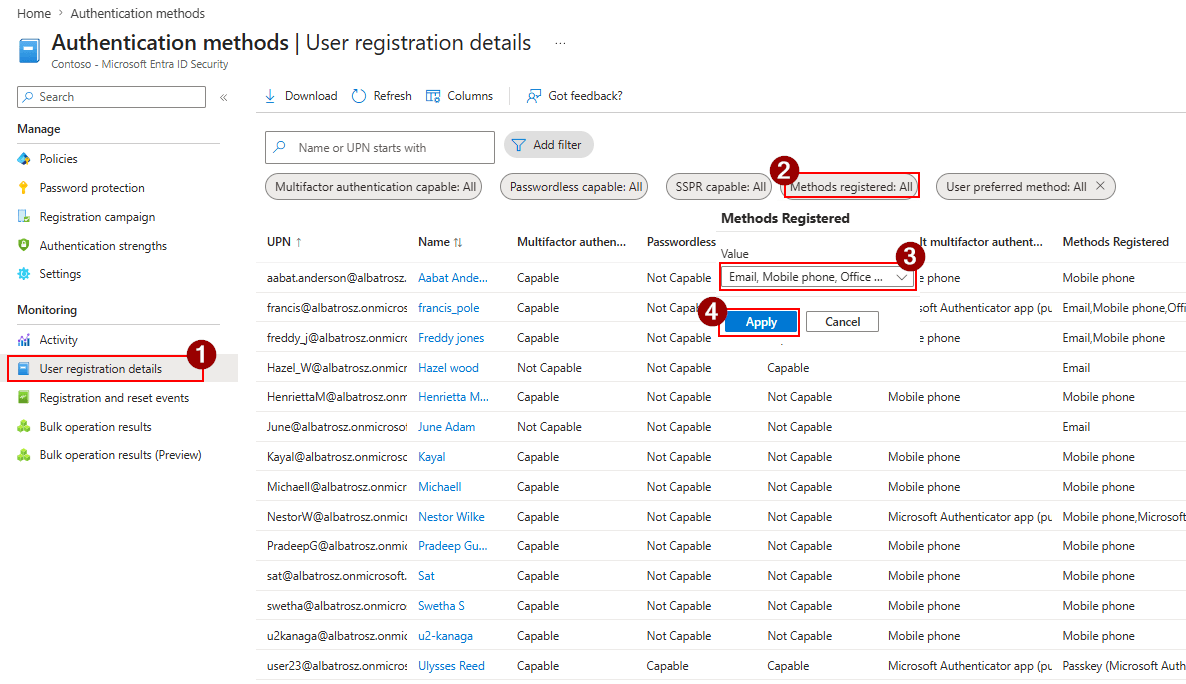Open user Aabat Anderson link
Screen dimensions: 1186x684
pos(452,278)
